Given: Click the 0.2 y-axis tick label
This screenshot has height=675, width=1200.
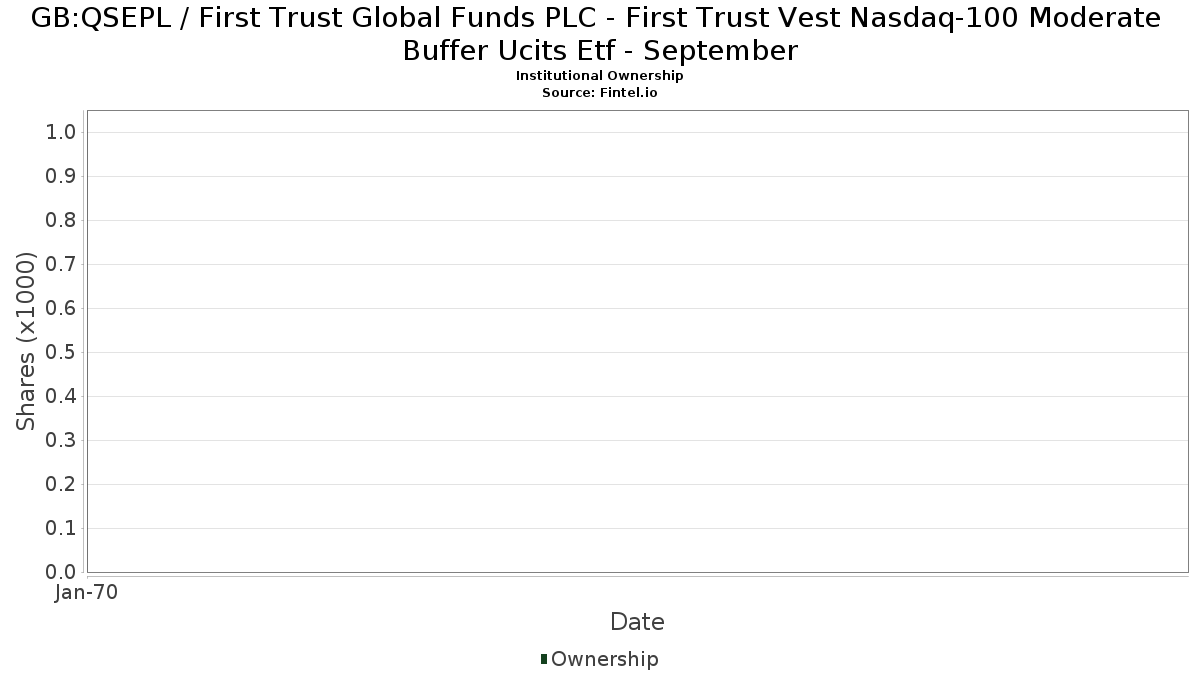Looking at the screenshot, I should point(61,485).
